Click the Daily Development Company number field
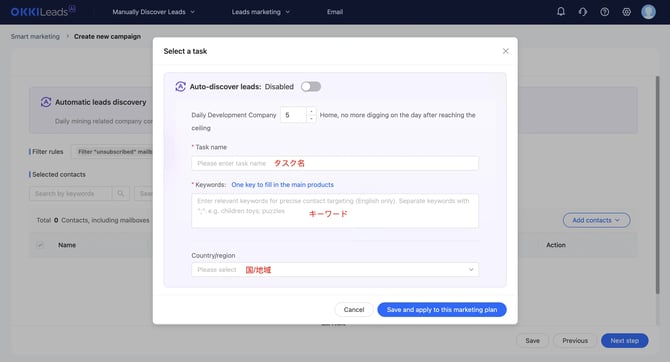Viewport: 670px width, 362px height. 293,115
